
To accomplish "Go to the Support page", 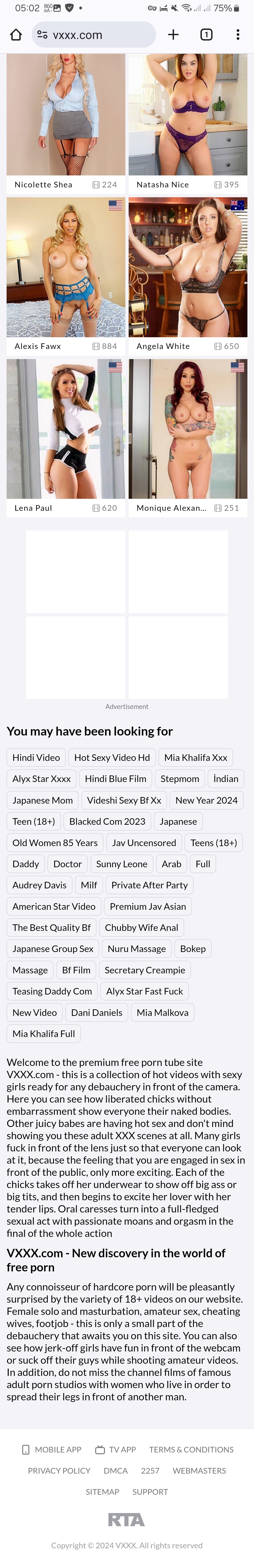I will (x=150, y=1491).
